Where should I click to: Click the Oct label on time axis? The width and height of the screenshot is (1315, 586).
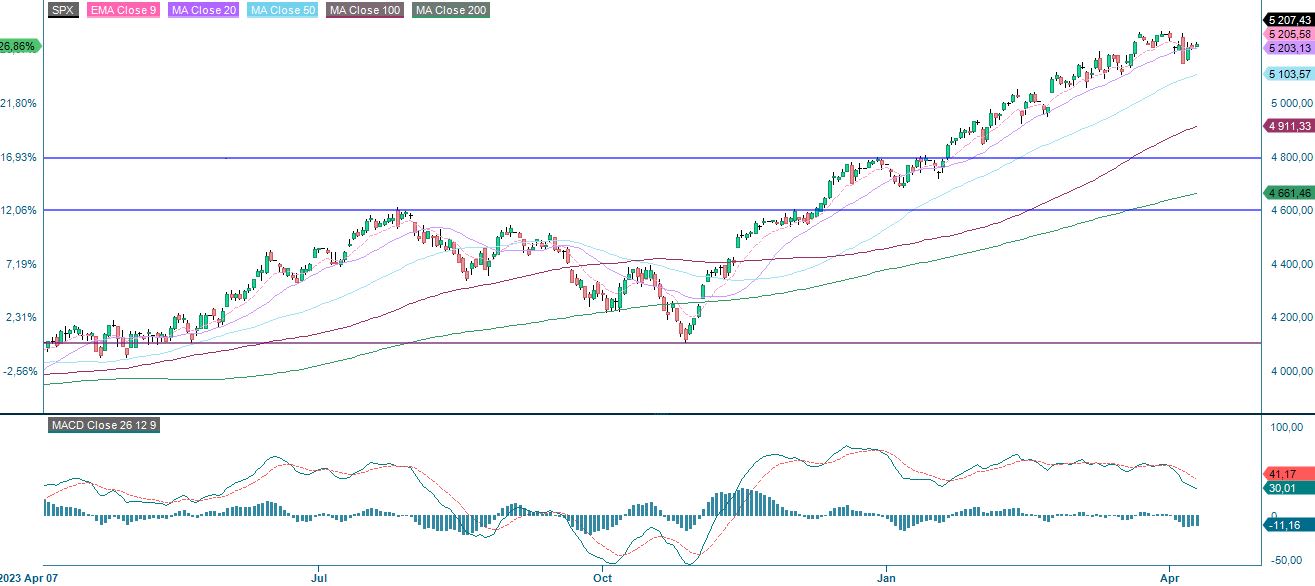tap(602, 578)
